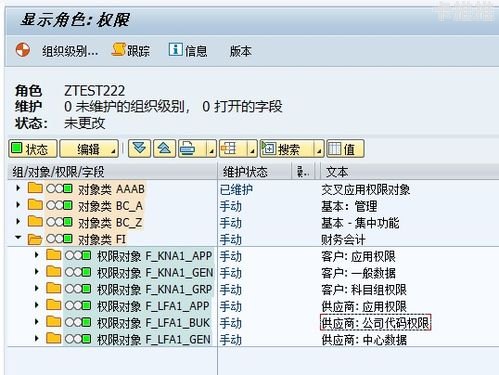Click 已维护 status cell

point(236,189)
